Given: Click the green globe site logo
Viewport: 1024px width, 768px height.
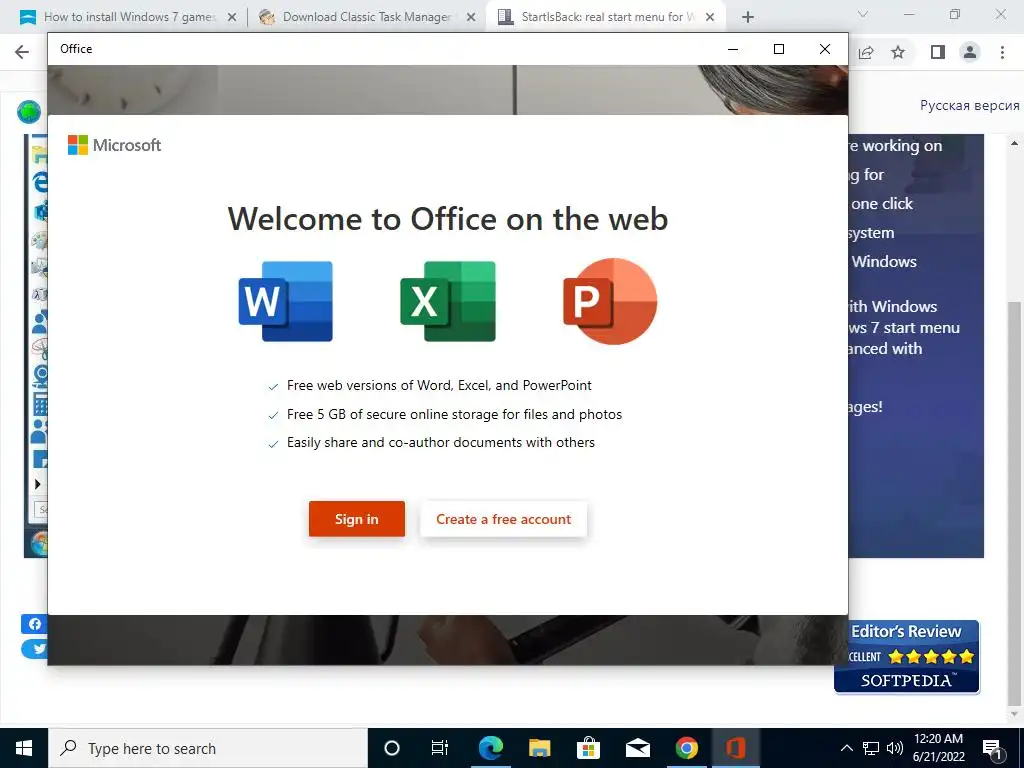Looking at the screenshot, I should pyautogui.click(x=29, y=112).
